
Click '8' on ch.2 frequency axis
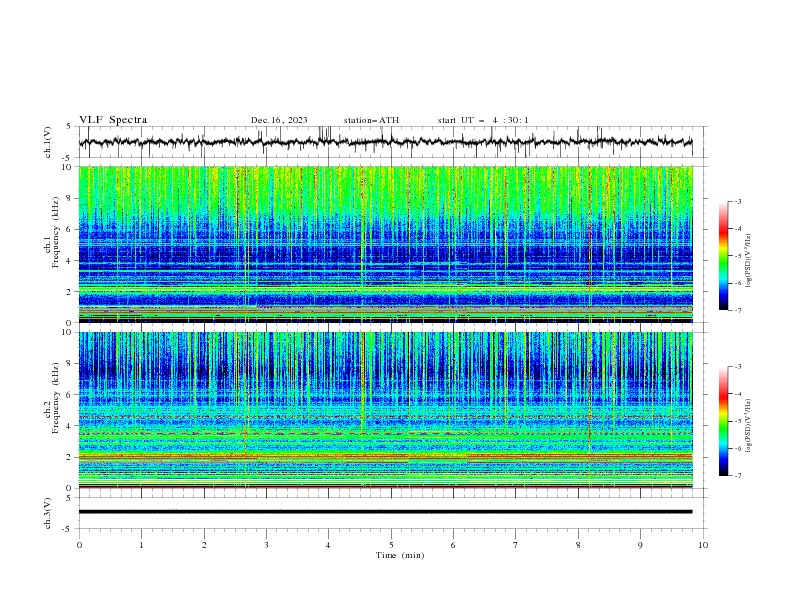click(69, 364)
